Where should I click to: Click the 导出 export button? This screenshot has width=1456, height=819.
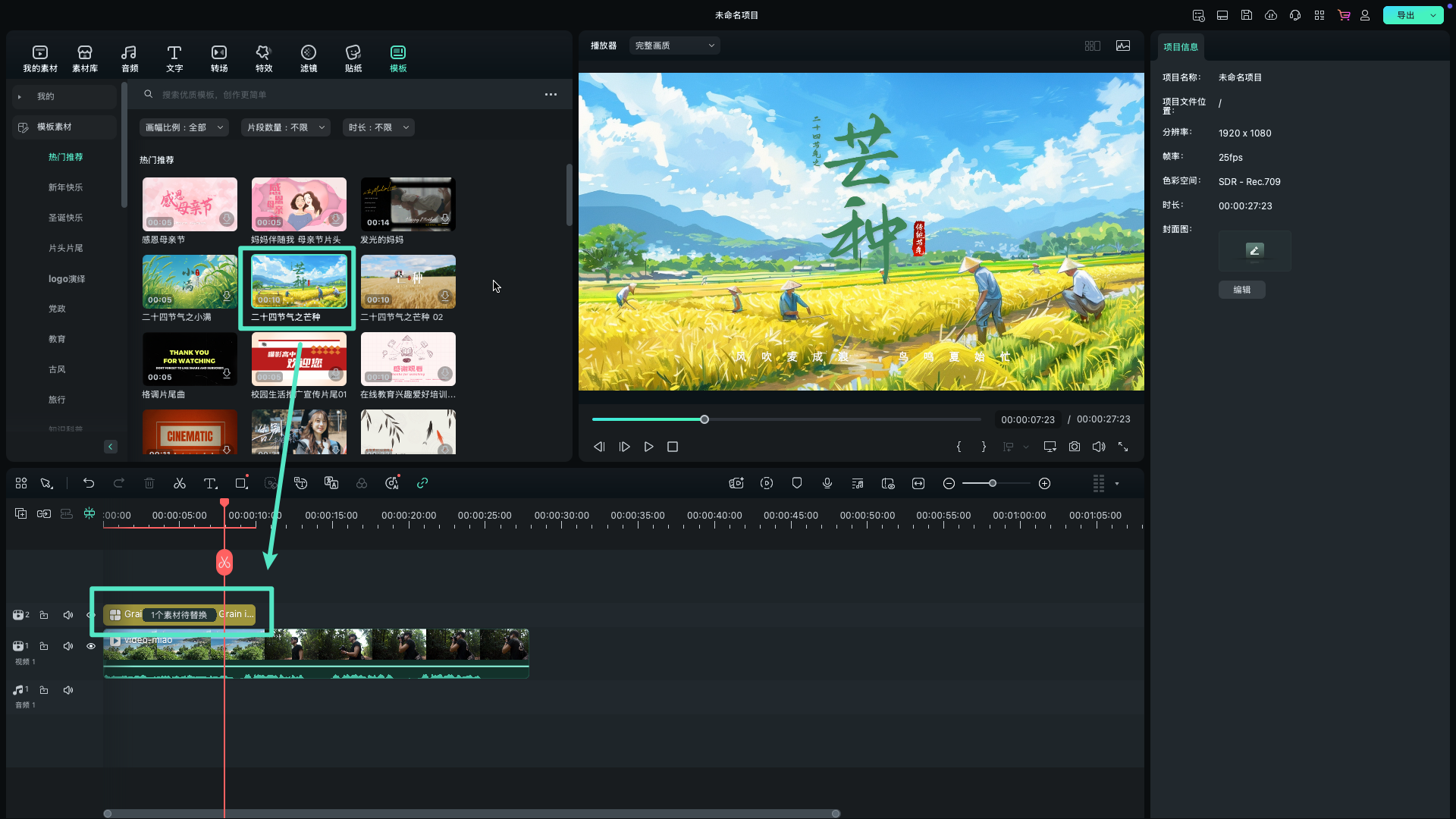1405,15
